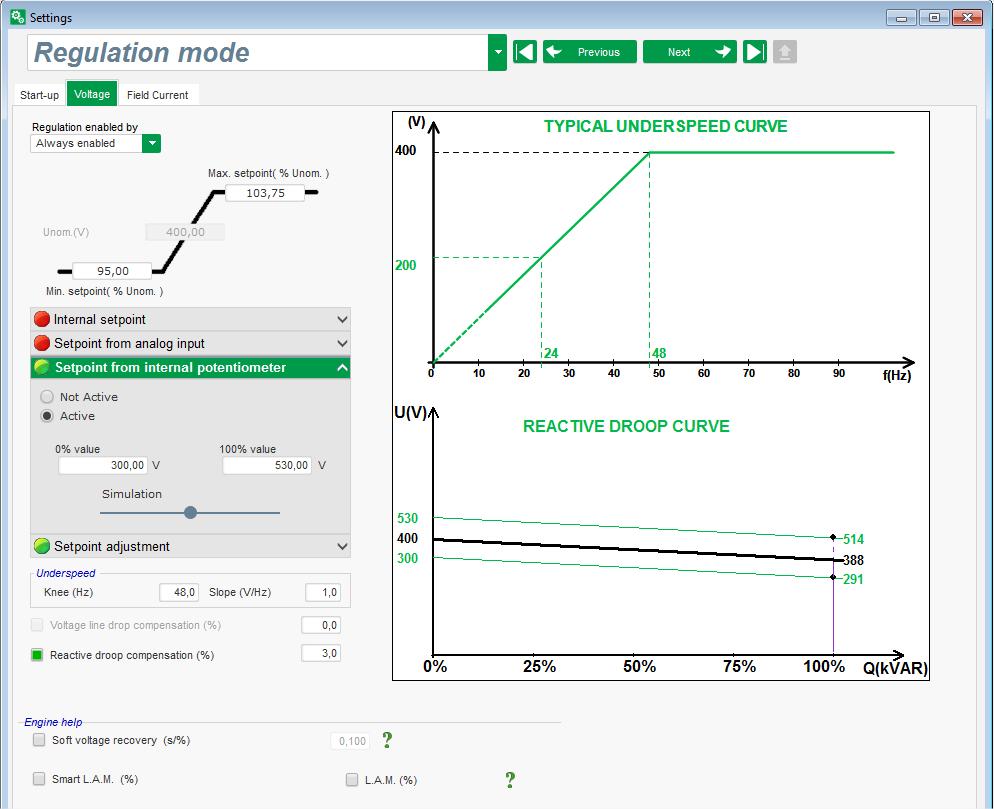Click the Min. setpoint field 95,00

[x=112, y=271]
